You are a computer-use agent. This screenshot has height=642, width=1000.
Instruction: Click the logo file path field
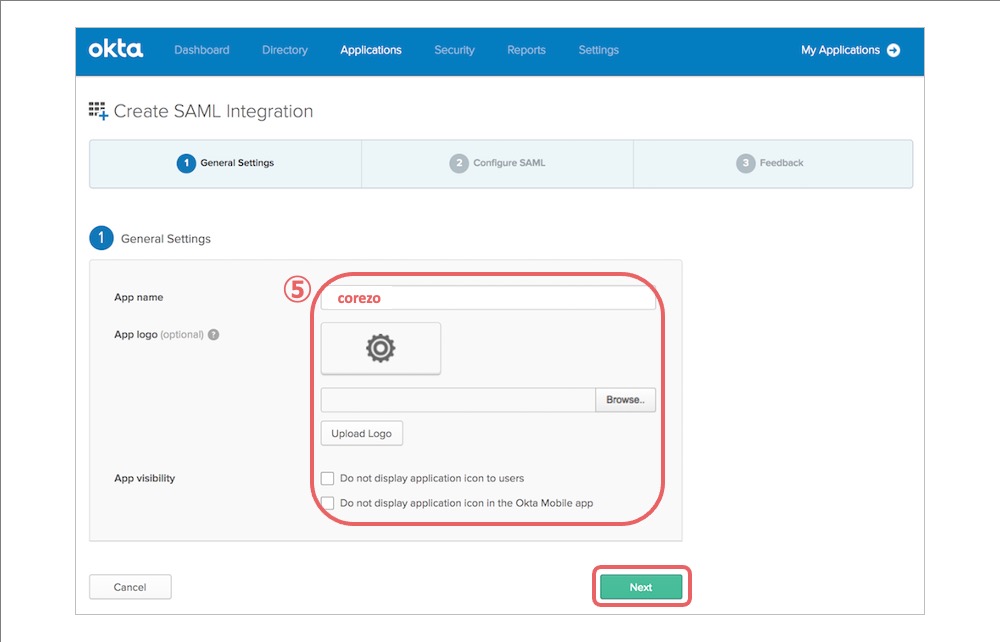(458, 400)
